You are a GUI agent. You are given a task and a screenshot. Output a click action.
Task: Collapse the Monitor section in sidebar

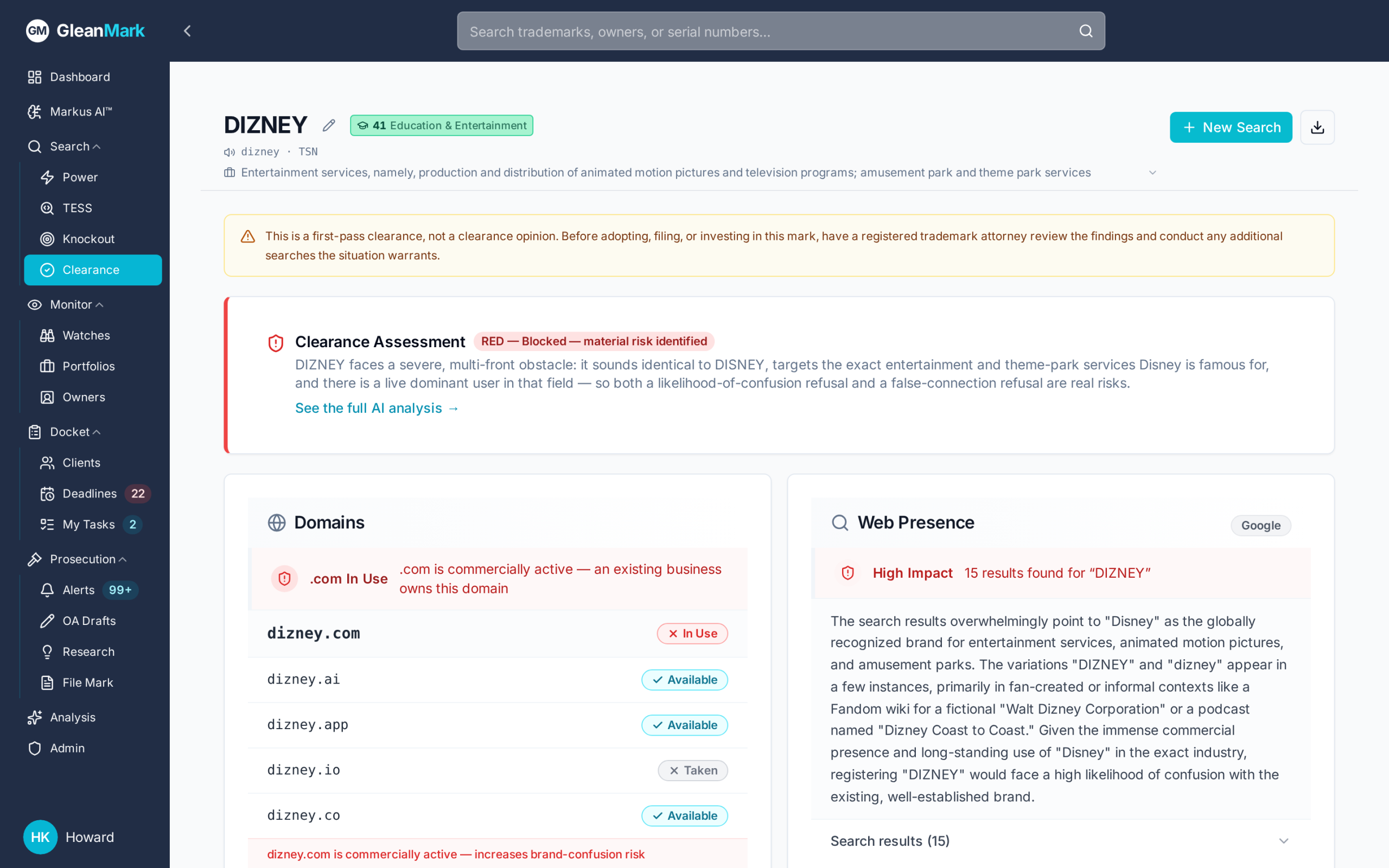(99, 305)
